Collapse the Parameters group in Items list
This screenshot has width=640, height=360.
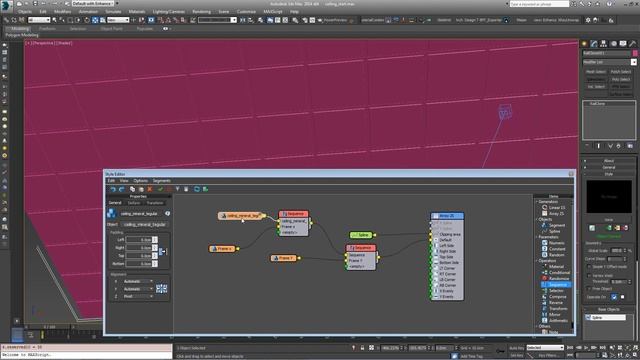tap(537, 237)
